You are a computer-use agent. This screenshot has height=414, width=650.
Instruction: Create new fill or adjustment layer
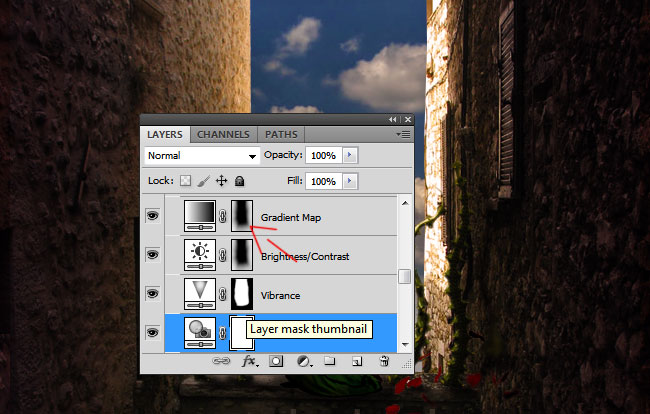click(x=304, y=361)
